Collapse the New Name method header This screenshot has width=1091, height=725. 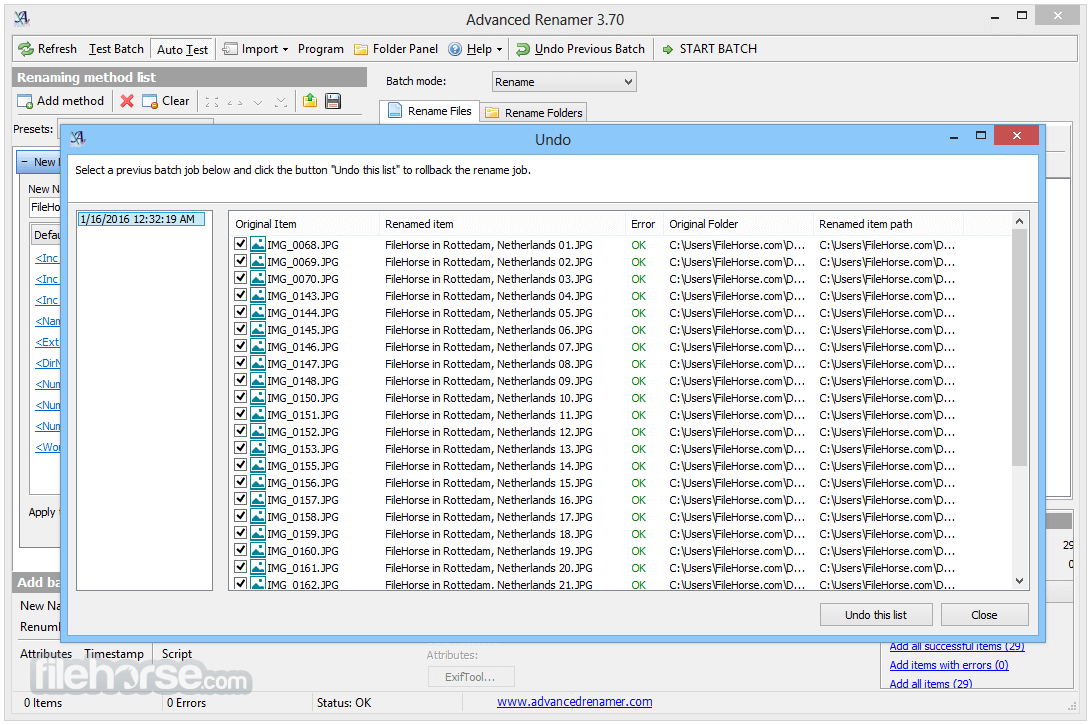coord(24,162)
